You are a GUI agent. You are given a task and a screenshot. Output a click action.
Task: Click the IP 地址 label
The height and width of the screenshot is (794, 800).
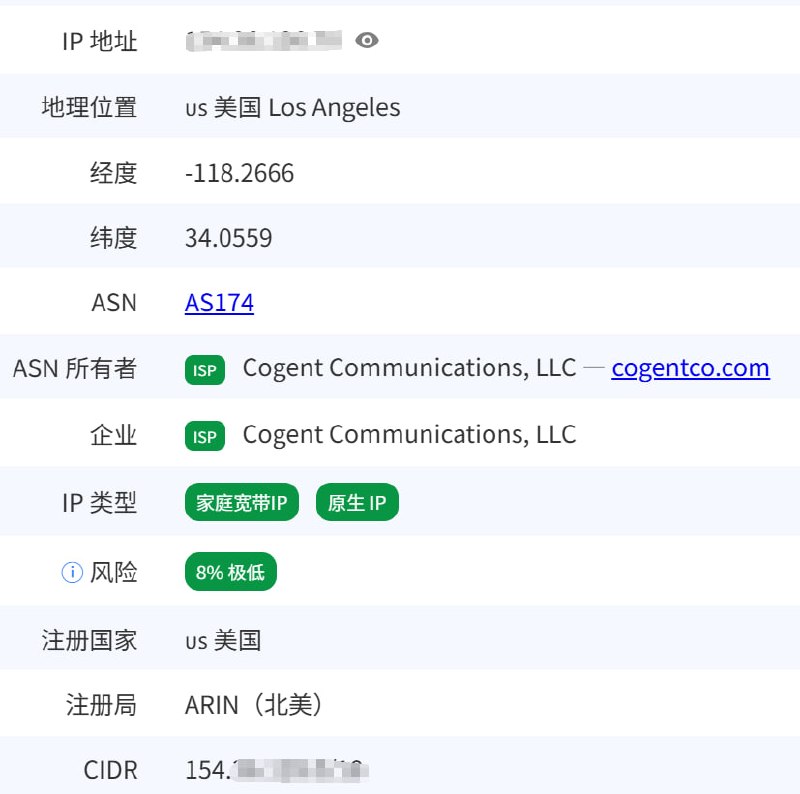click(x=99, y=41)
